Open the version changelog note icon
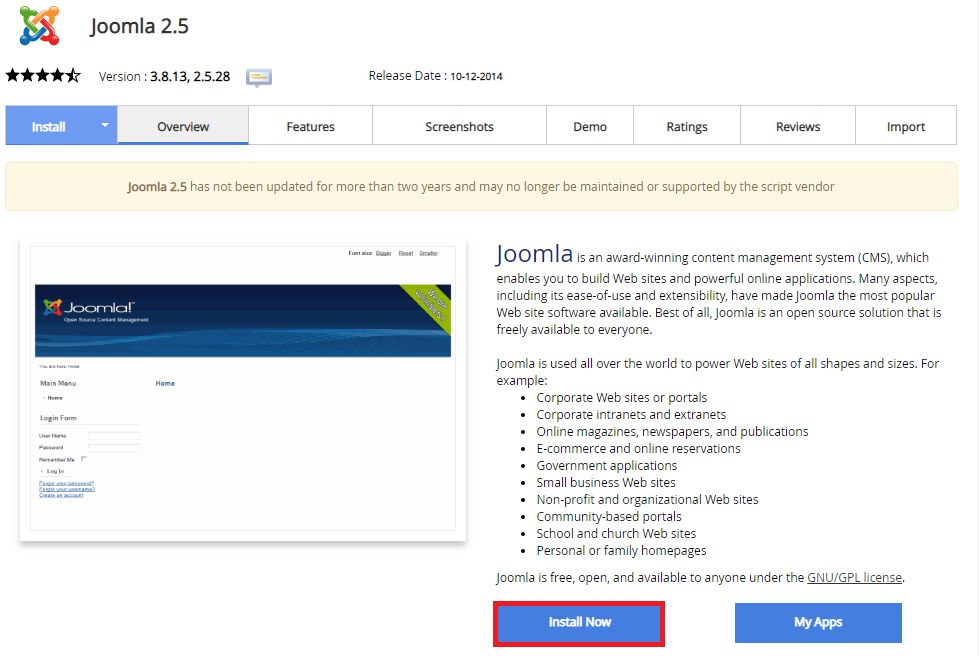 point(259,77)
